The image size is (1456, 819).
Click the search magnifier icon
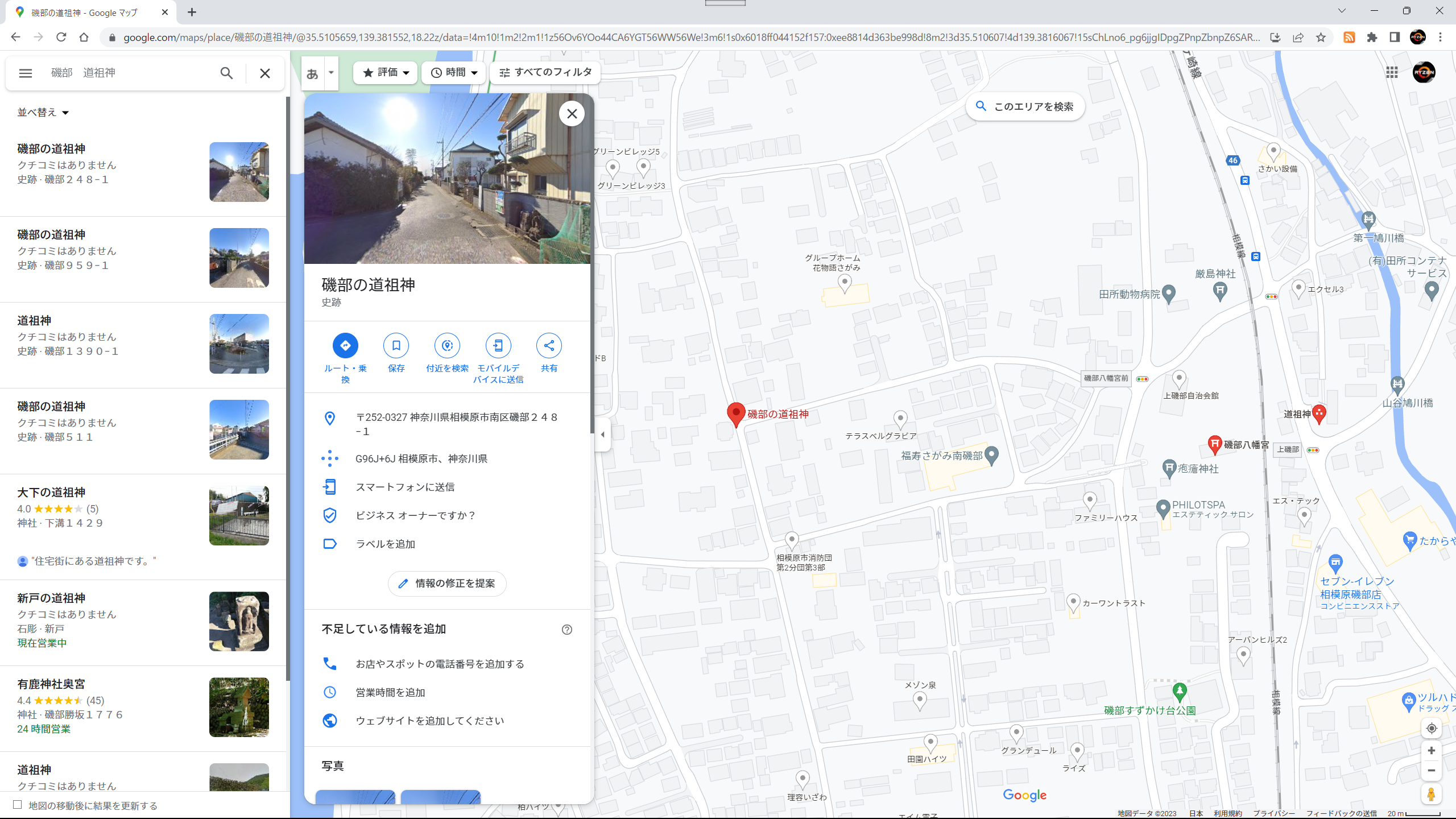point(226,73)
